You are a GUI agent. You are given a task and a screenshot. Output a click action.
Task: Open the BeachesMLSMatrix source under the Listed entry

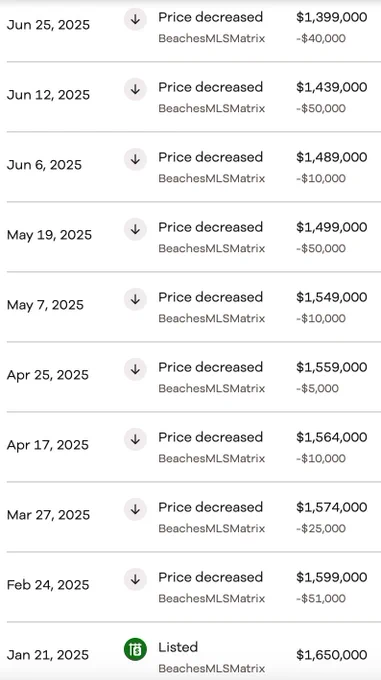(x=212, y=668)
